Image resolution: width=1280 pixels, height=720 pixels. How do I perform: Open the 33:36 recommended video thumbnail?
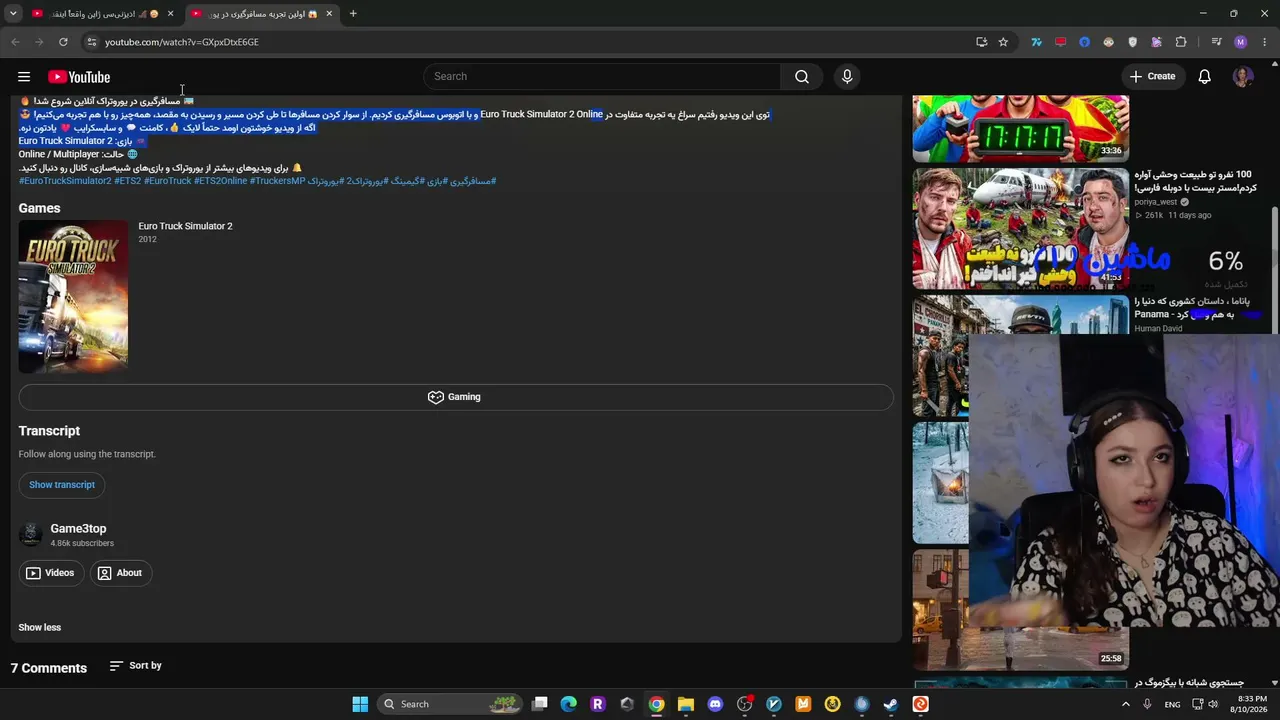coord(1021,128)
